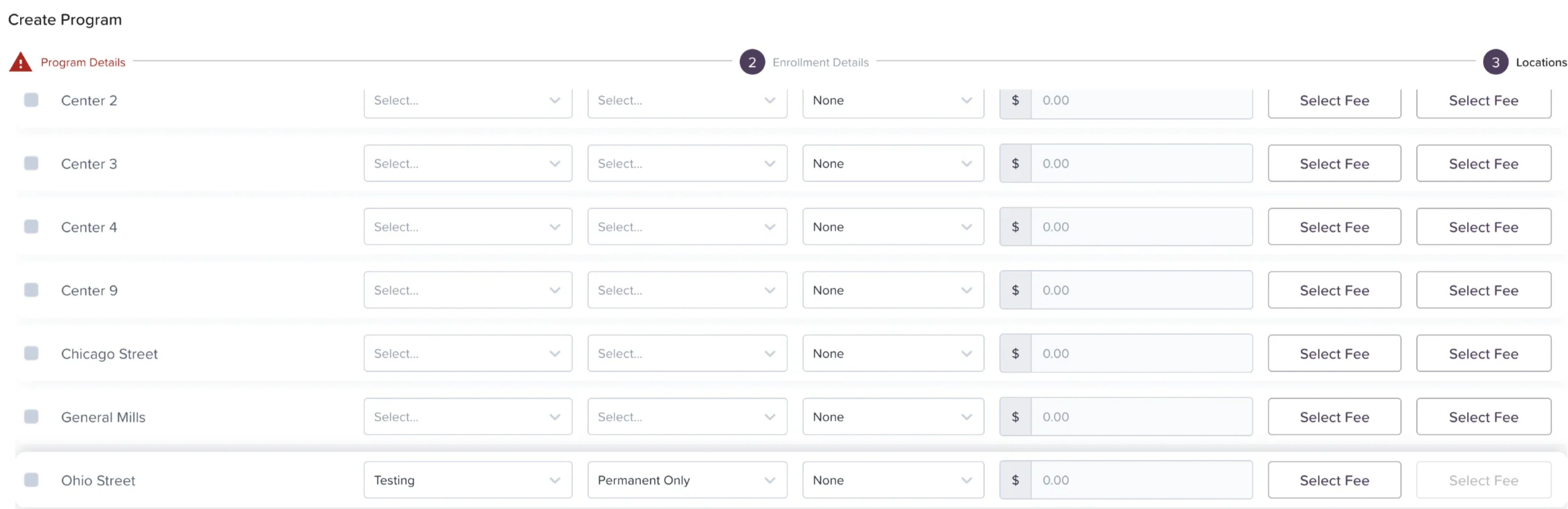
Task: Click chevron arrow on Ohio Street Testing dropdown
Action: 555,480
